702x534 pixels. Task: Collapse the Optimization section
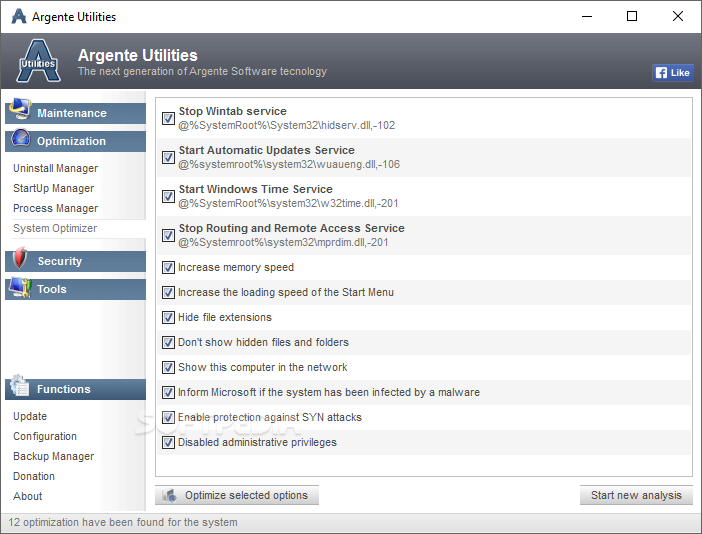click(76, 141)
